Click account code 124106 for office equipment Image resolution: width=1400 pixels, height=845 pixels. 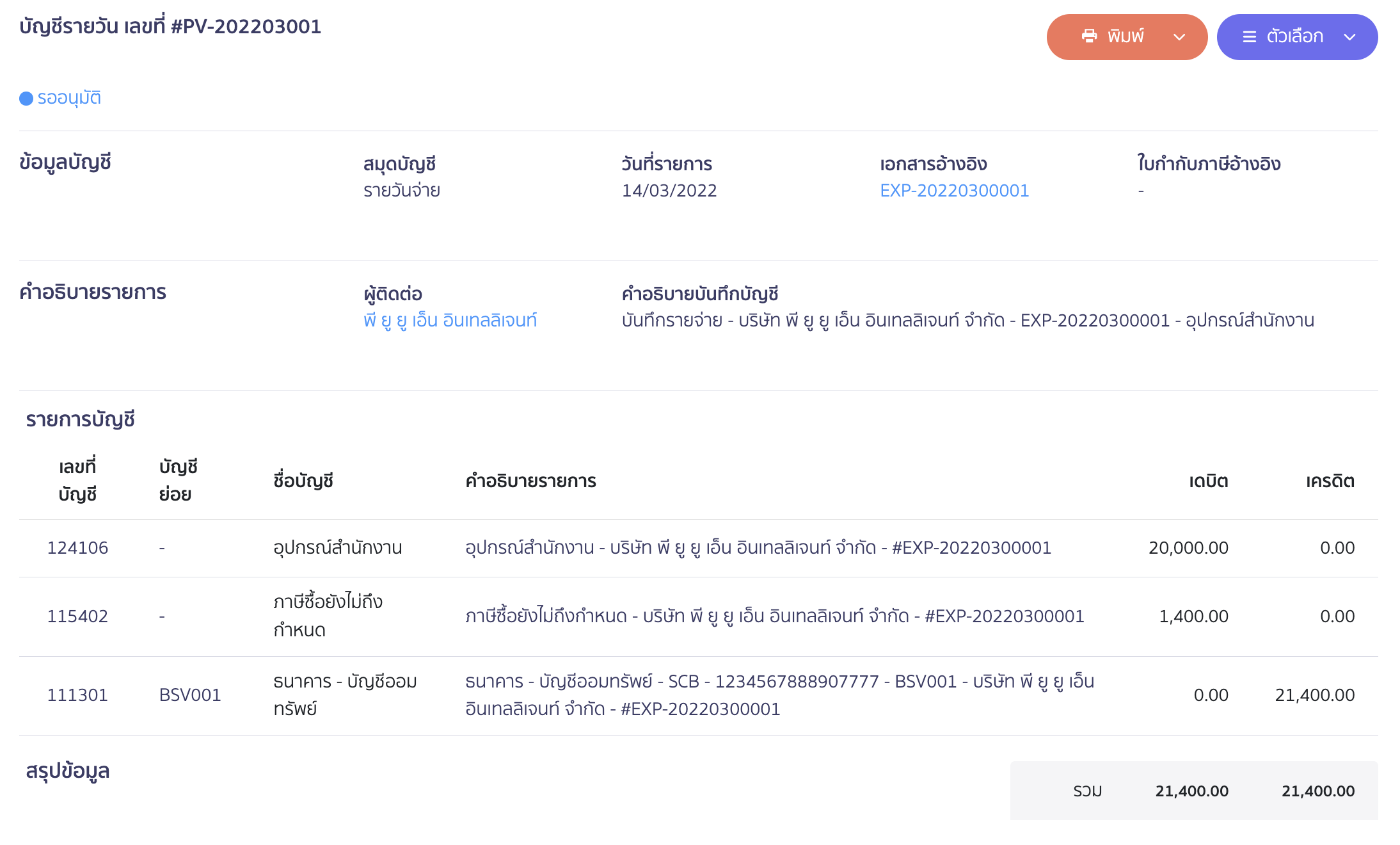[x=78, y=547]
